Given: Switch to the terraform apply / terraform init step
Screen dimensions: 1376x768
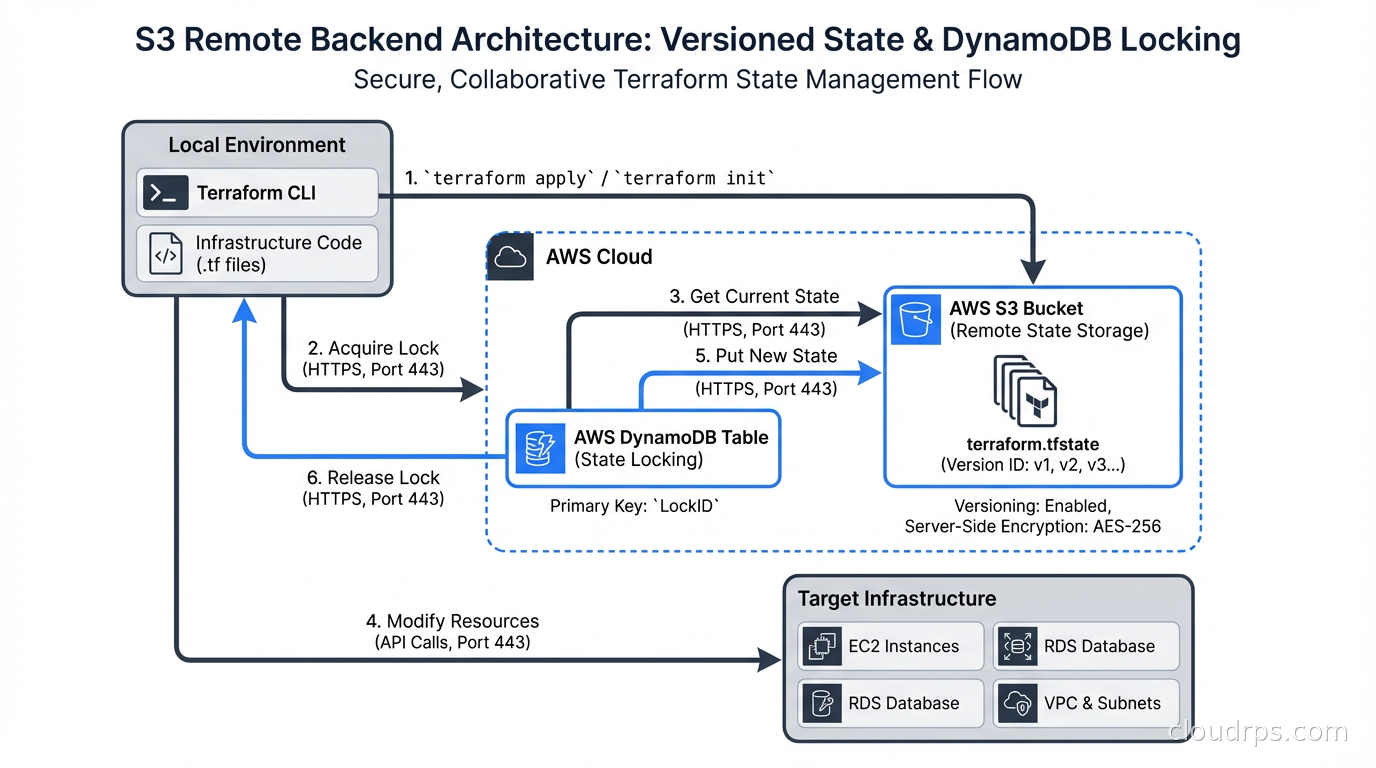Looking at the screenshot, I should [x=590, y=177].
